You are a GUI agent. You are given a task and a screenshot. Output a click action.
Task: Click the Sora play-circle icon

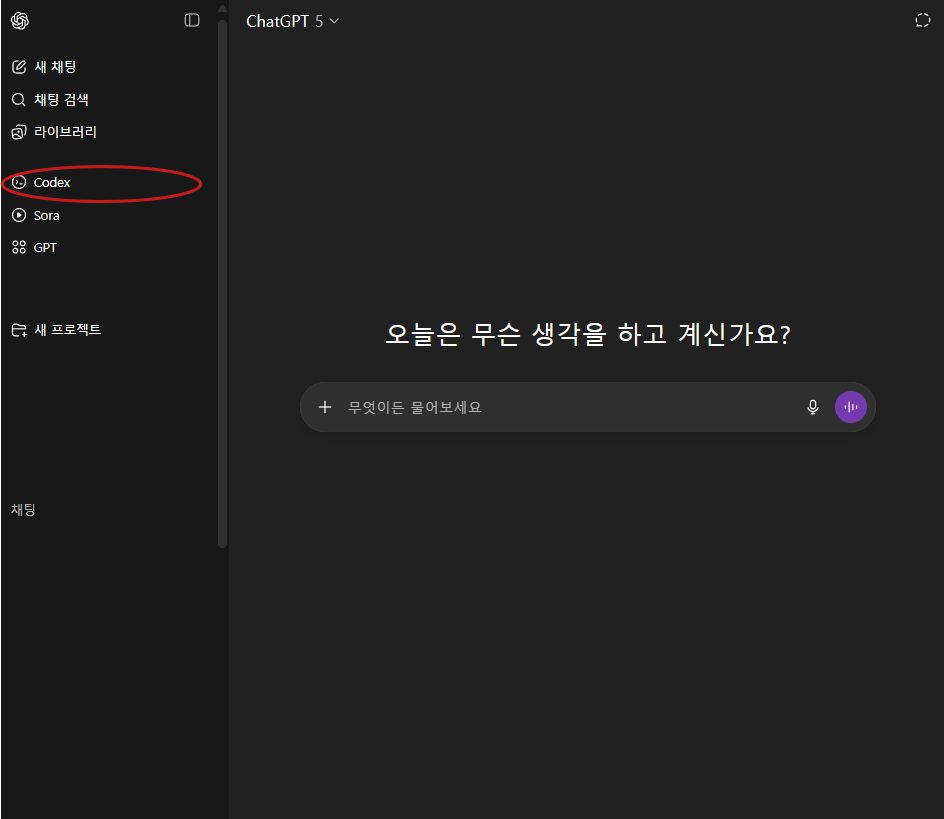pyautogui.click(x=18, y=215)
